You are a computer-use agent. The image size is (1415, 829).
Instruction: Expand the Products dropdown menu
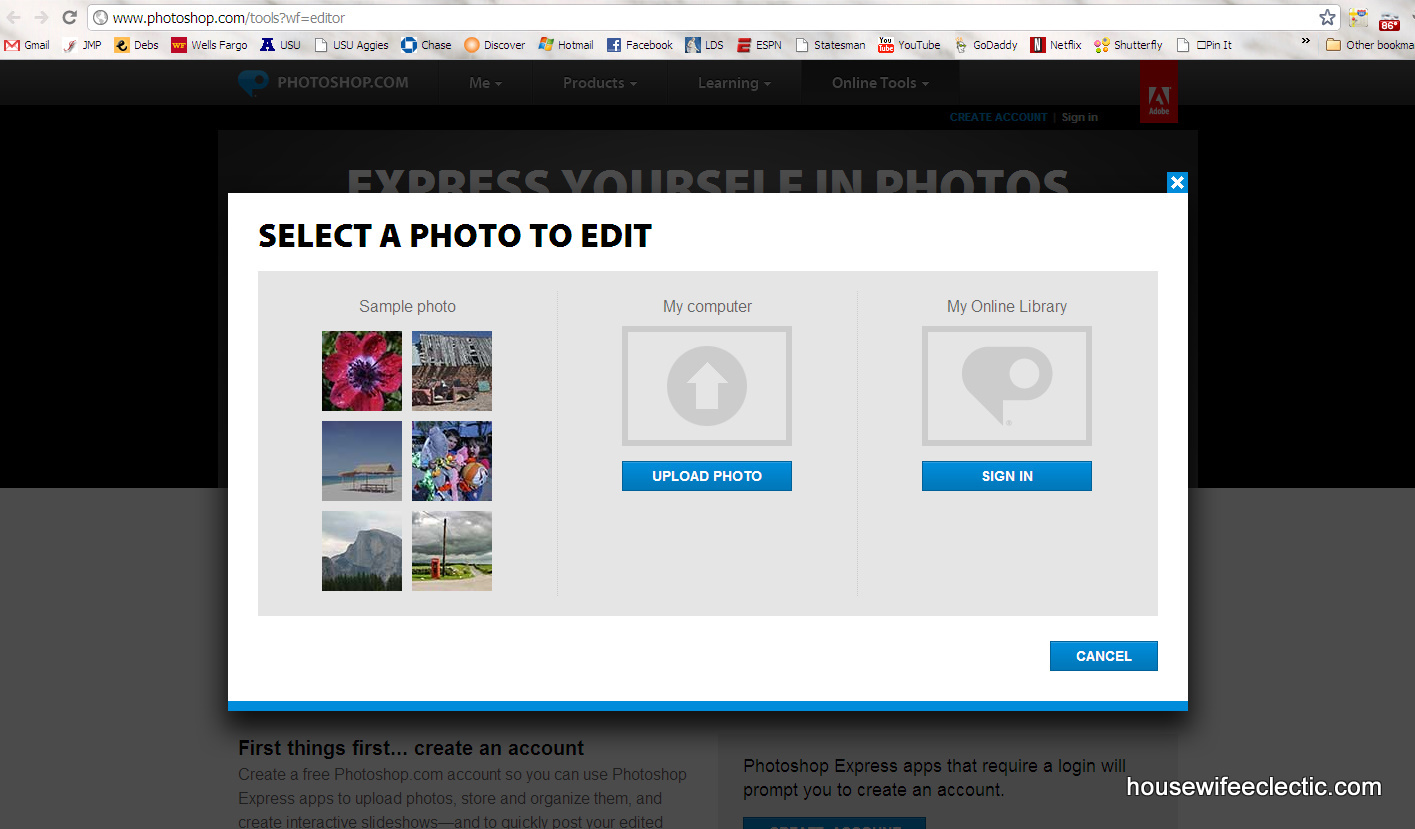coord(600,83)
